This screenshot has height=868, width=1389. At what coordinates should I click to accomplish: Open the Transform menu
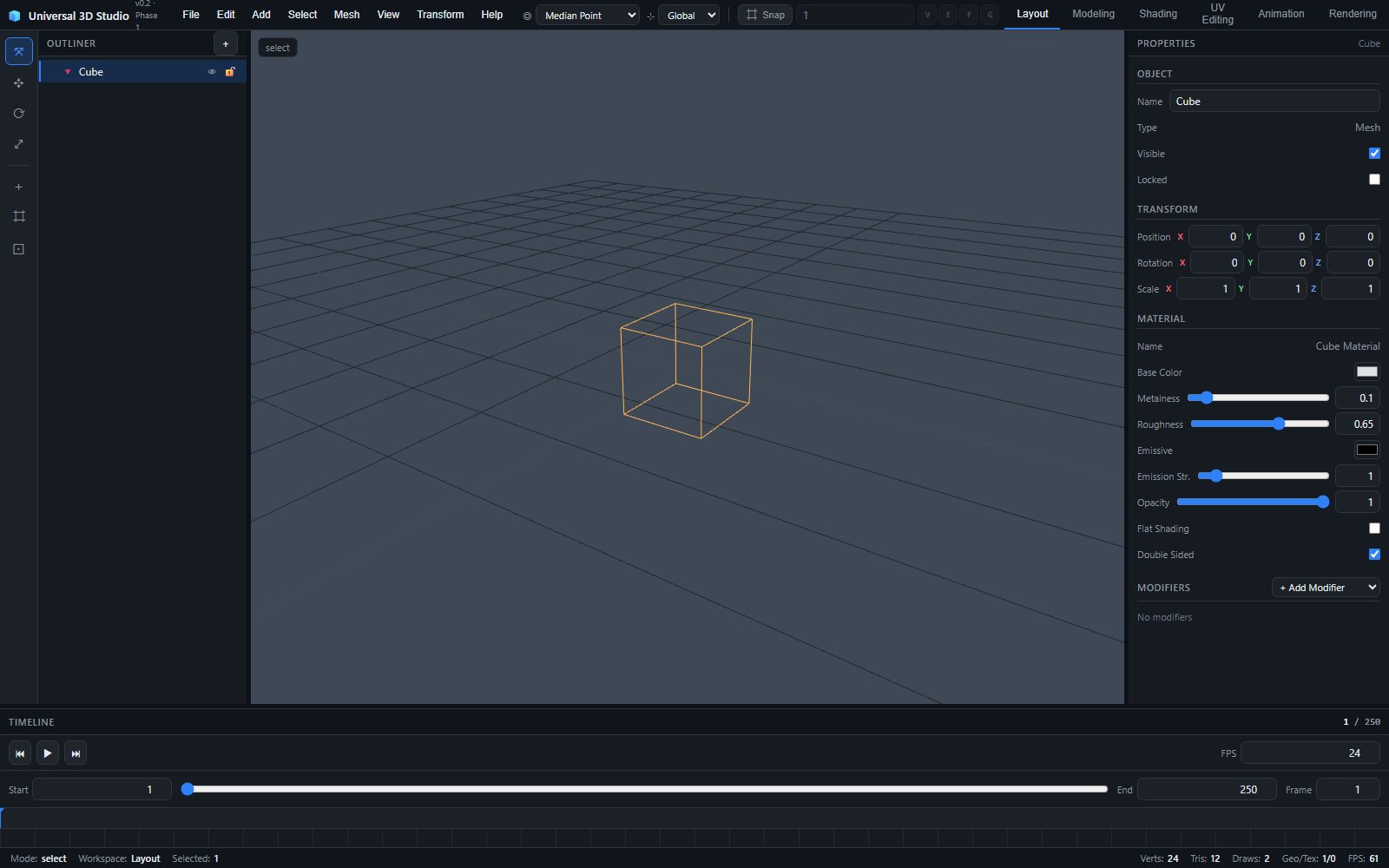(440, 15)
